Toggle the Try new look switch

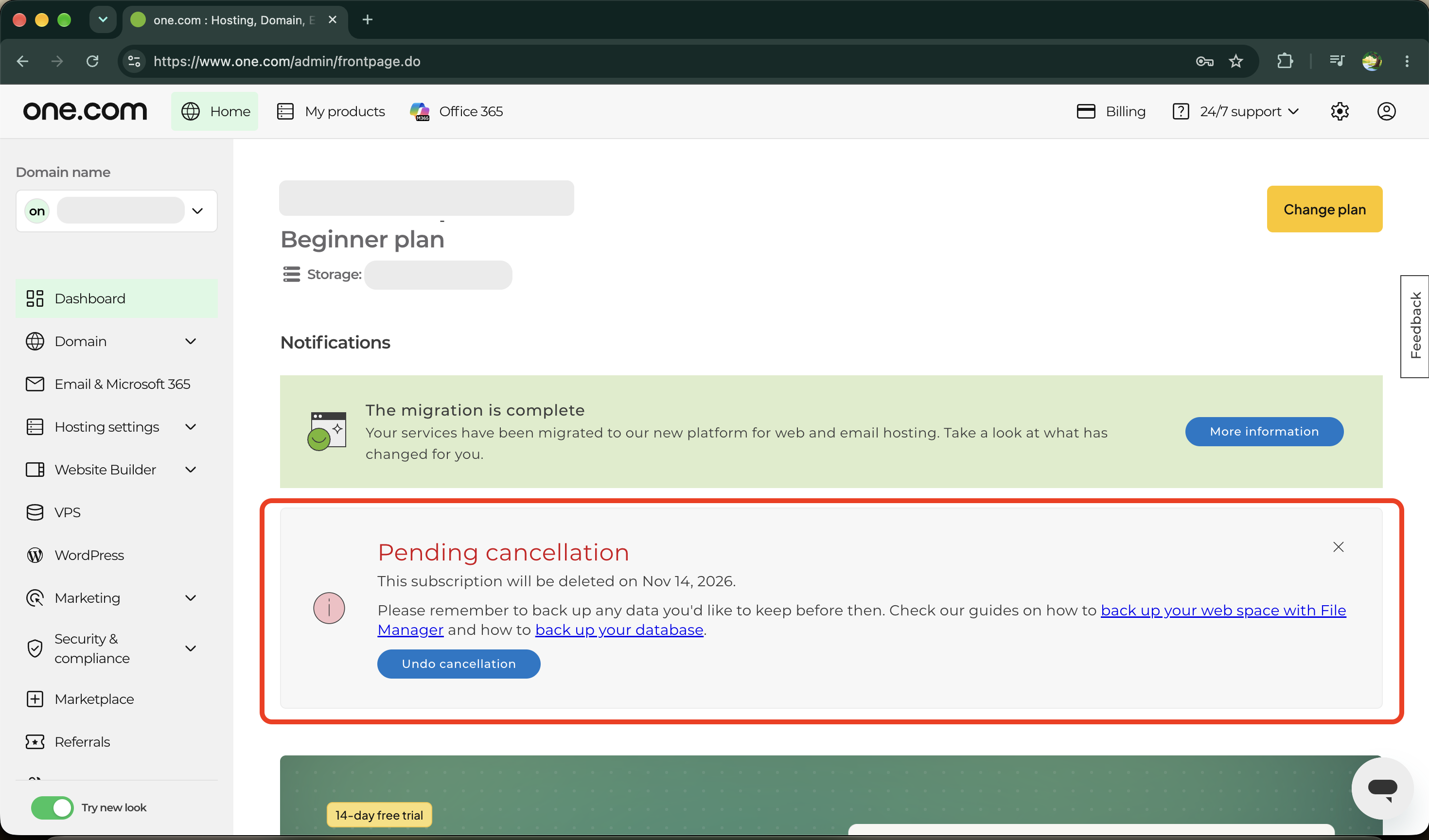tap(52, 808)
